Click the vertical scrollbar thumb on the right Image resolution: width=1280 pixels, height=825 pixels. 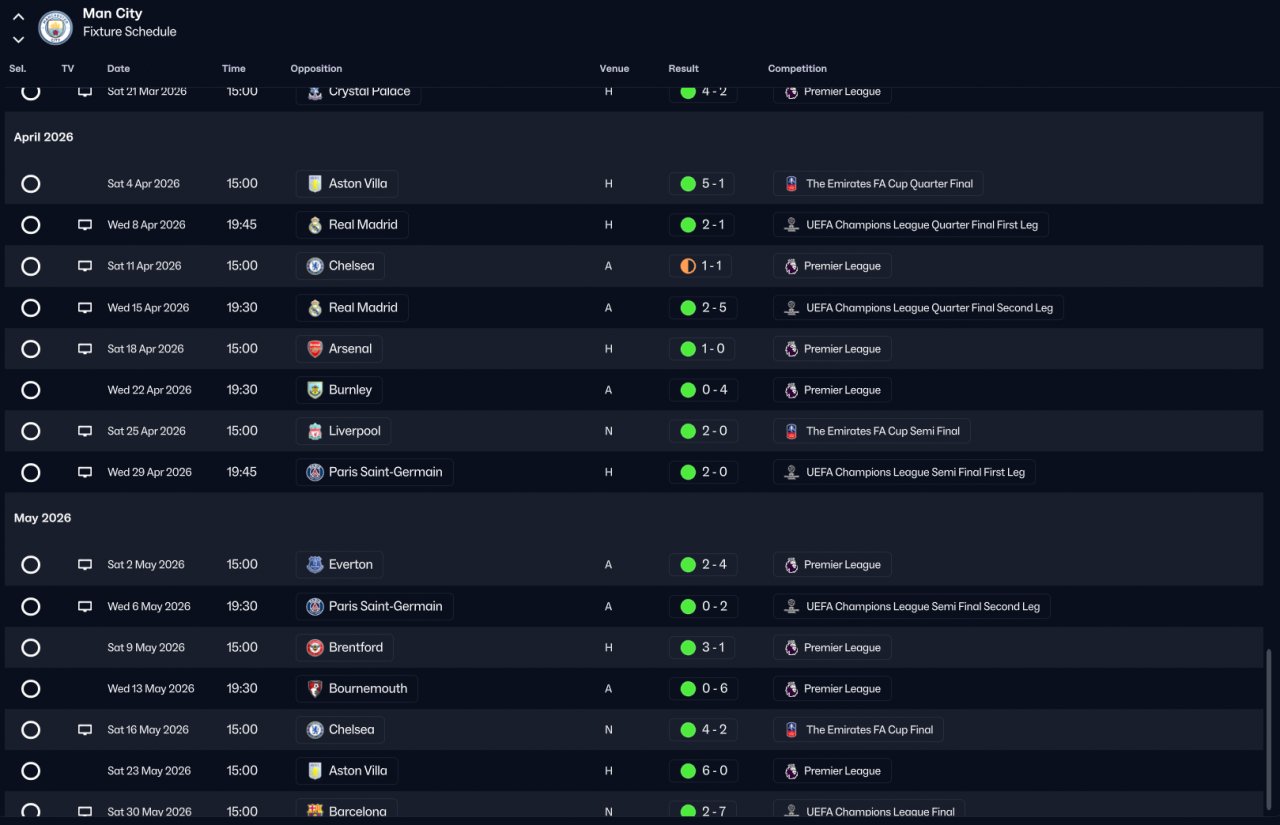click(1270, 729)
